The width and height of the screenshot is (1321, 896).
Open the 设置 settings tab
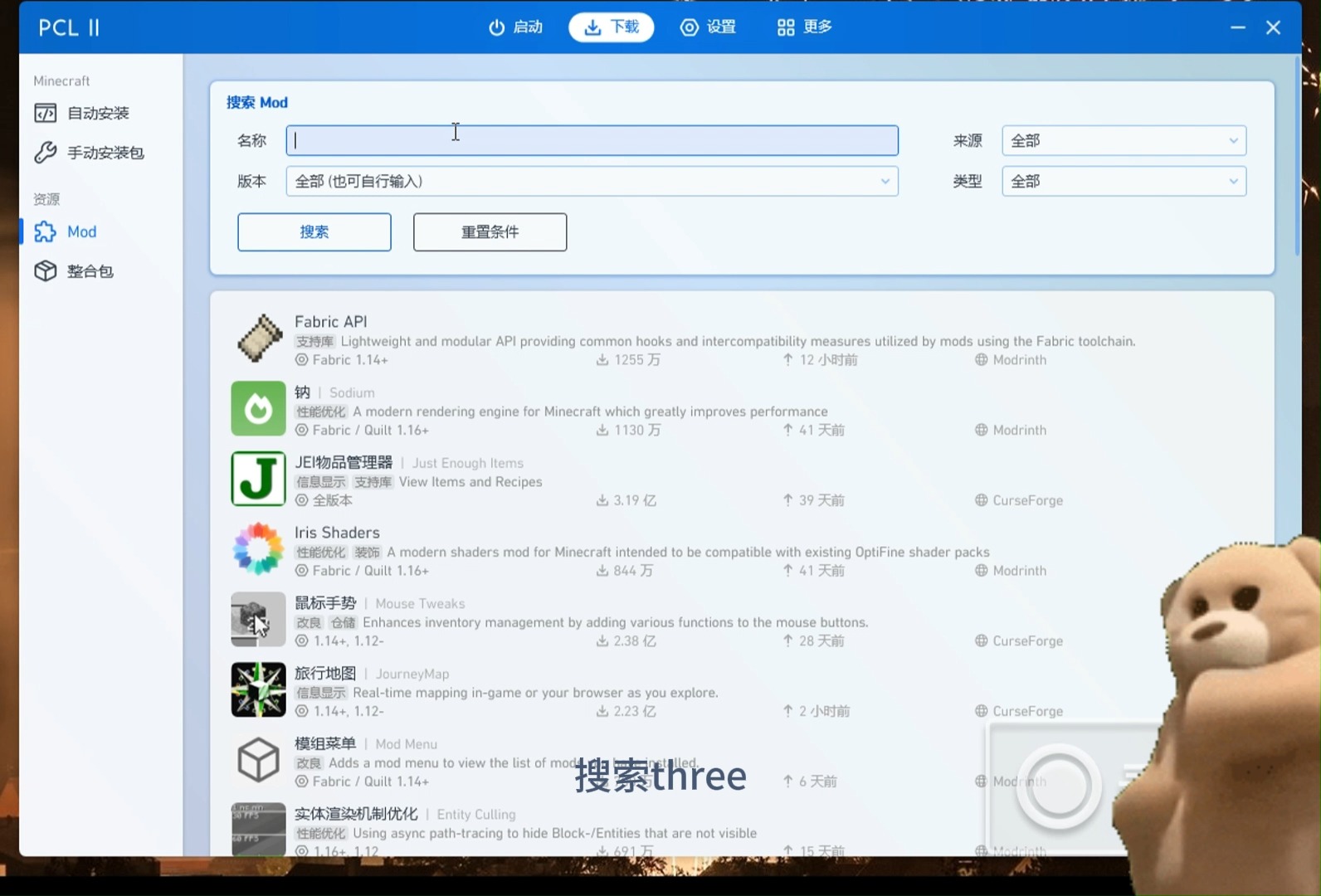(709, 27)
